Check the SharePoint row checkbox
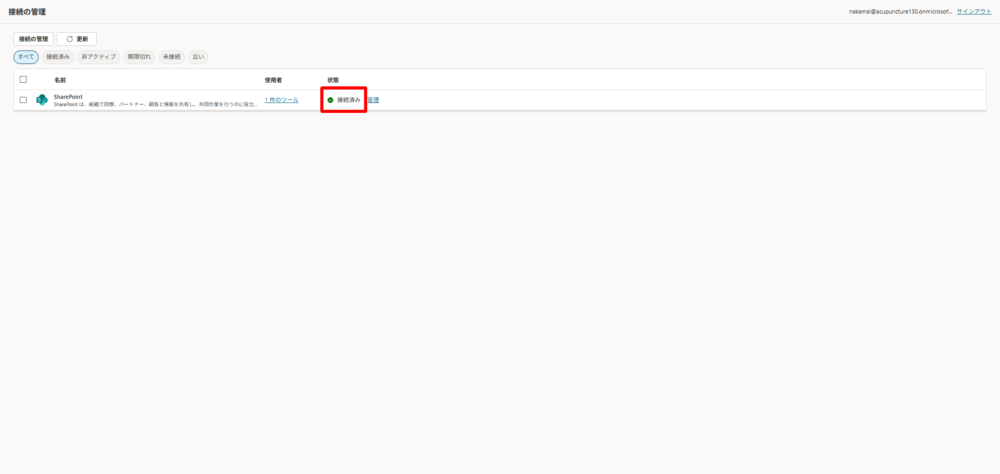This screenshot has height=474, width=1000. 23,100
